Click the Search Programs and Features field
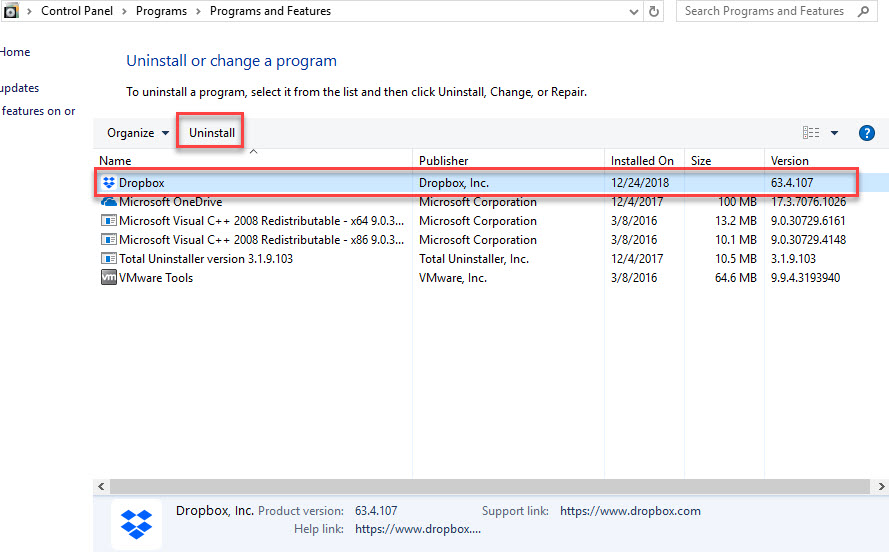Screen dimensions: 889x552 777,11
